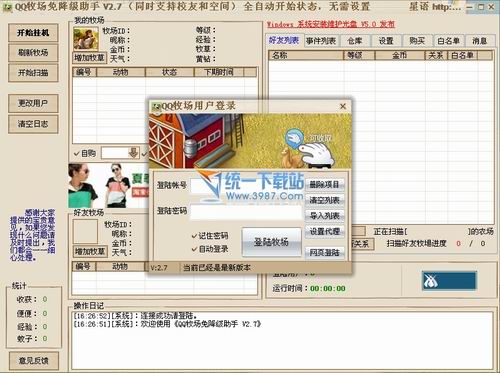Click the blue bug logo banner

coord(449,281)
